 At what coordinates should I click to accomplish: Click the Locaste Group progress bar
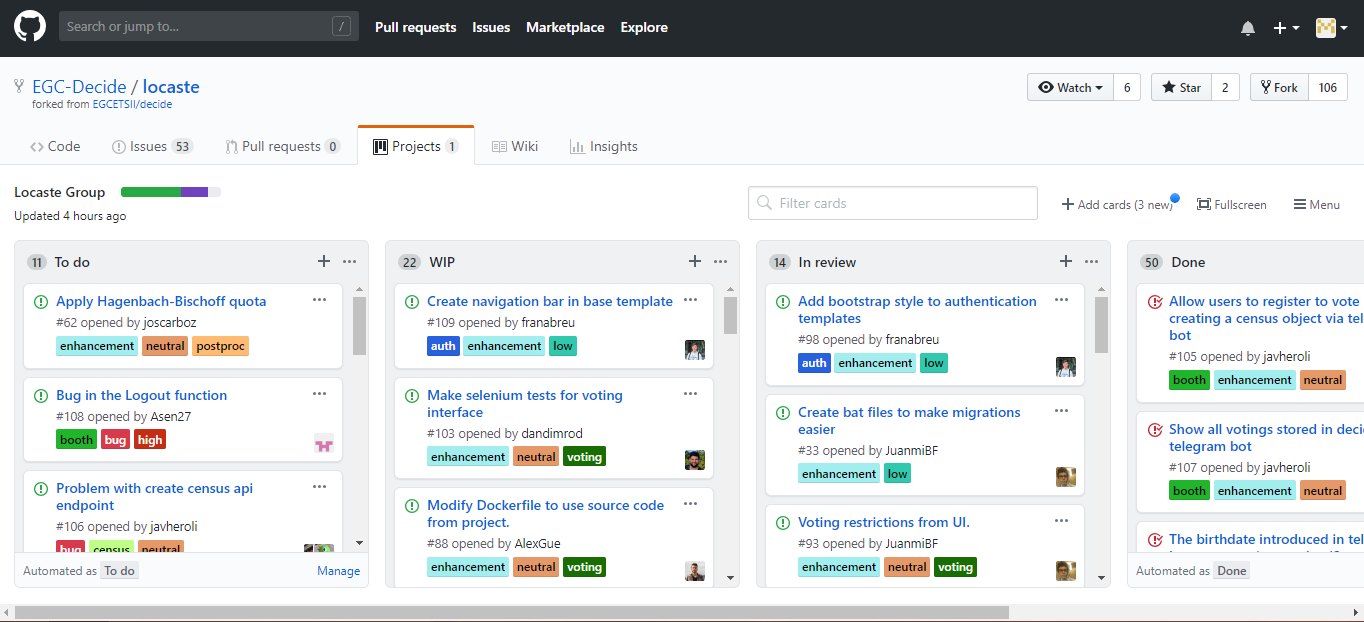click(171, 192)
